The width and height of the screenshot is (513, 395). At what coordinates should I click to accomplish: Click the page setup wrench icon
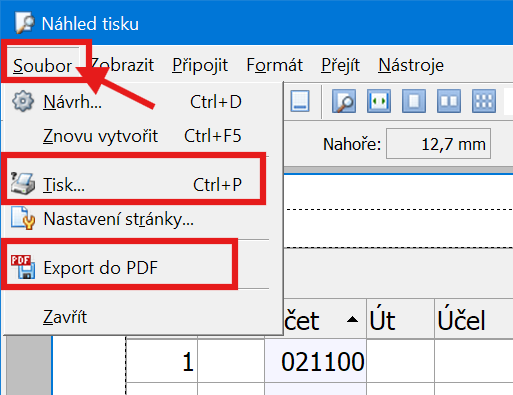click(23, 218)
